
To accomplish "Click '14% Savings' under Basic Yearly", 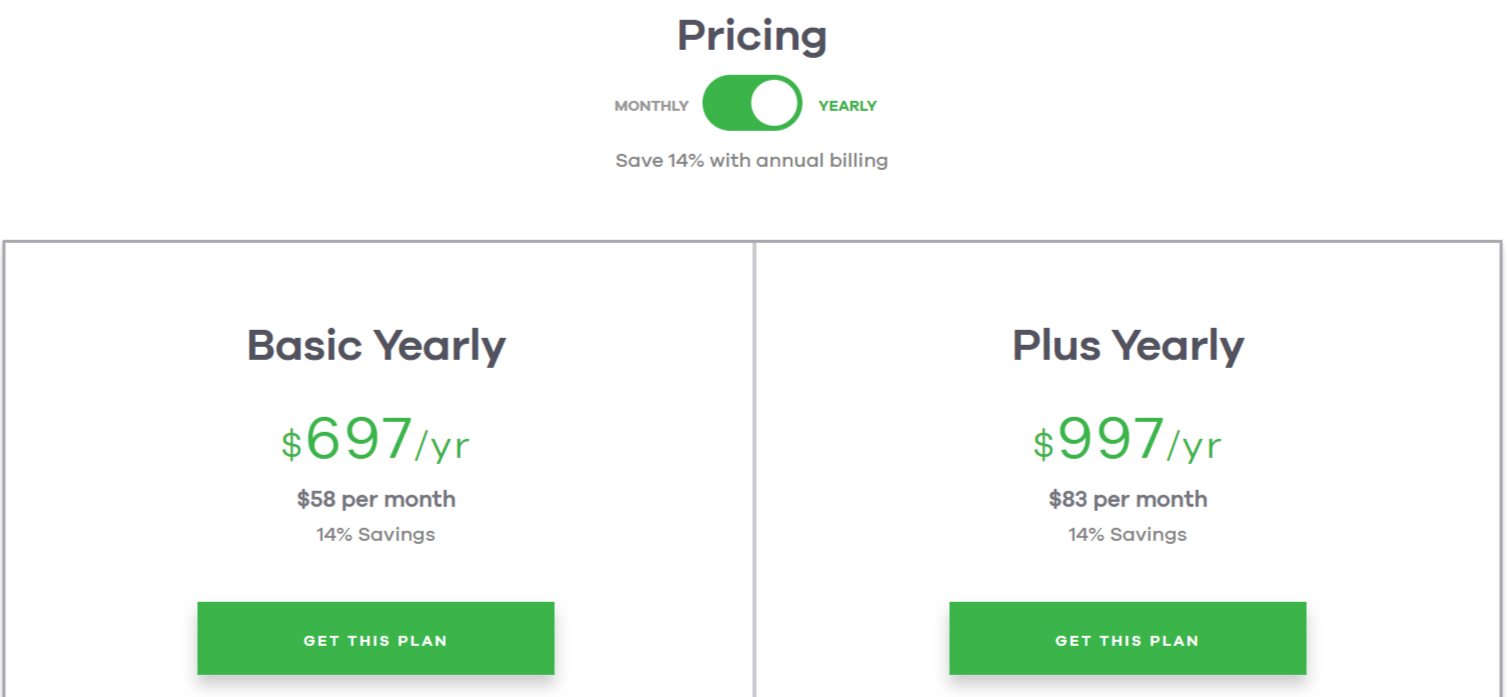I will coord(376,534).
